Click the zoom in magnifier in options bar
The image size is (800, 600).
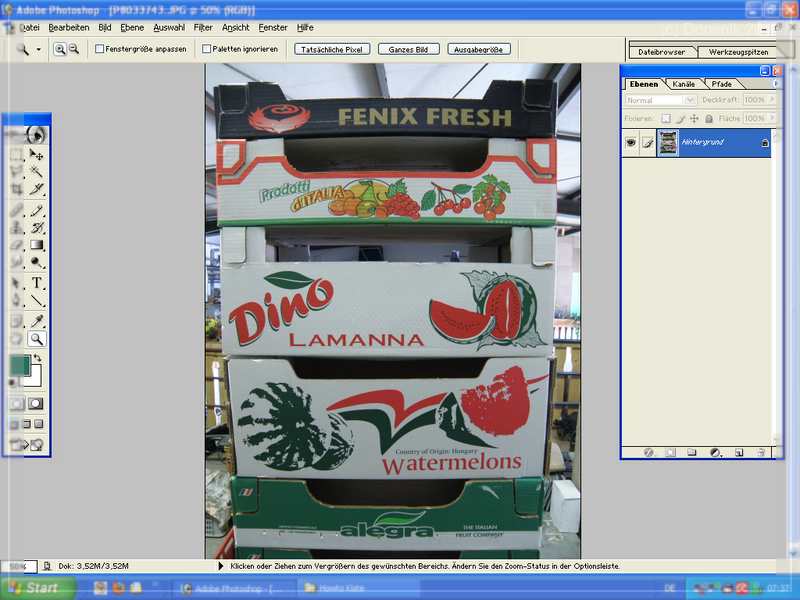click(60, 49)
